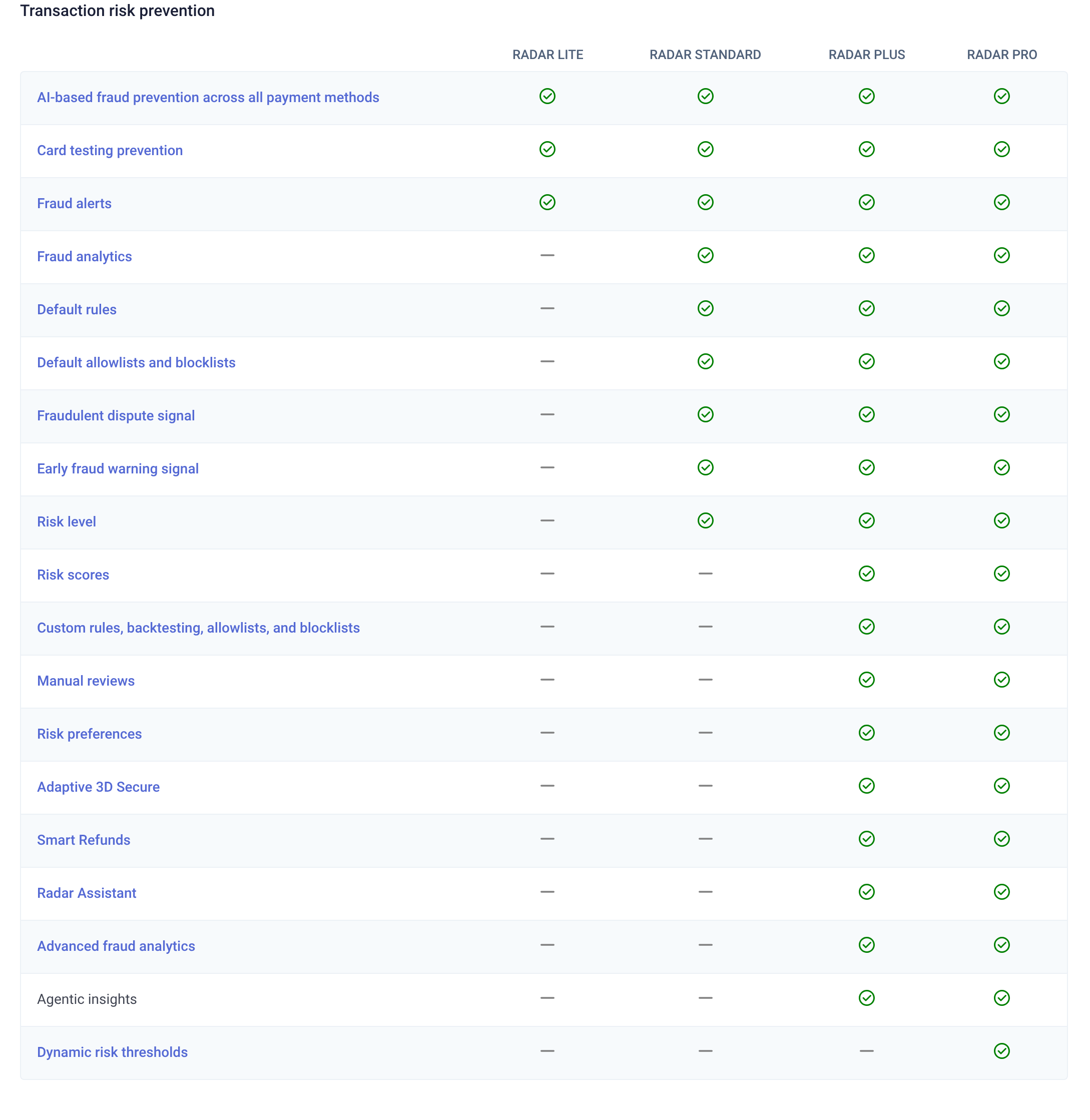Viewport: 1090px width, 1120px height.
Task: Click Radar Plus checkmark for Risk scores
Action: [867, 574]
